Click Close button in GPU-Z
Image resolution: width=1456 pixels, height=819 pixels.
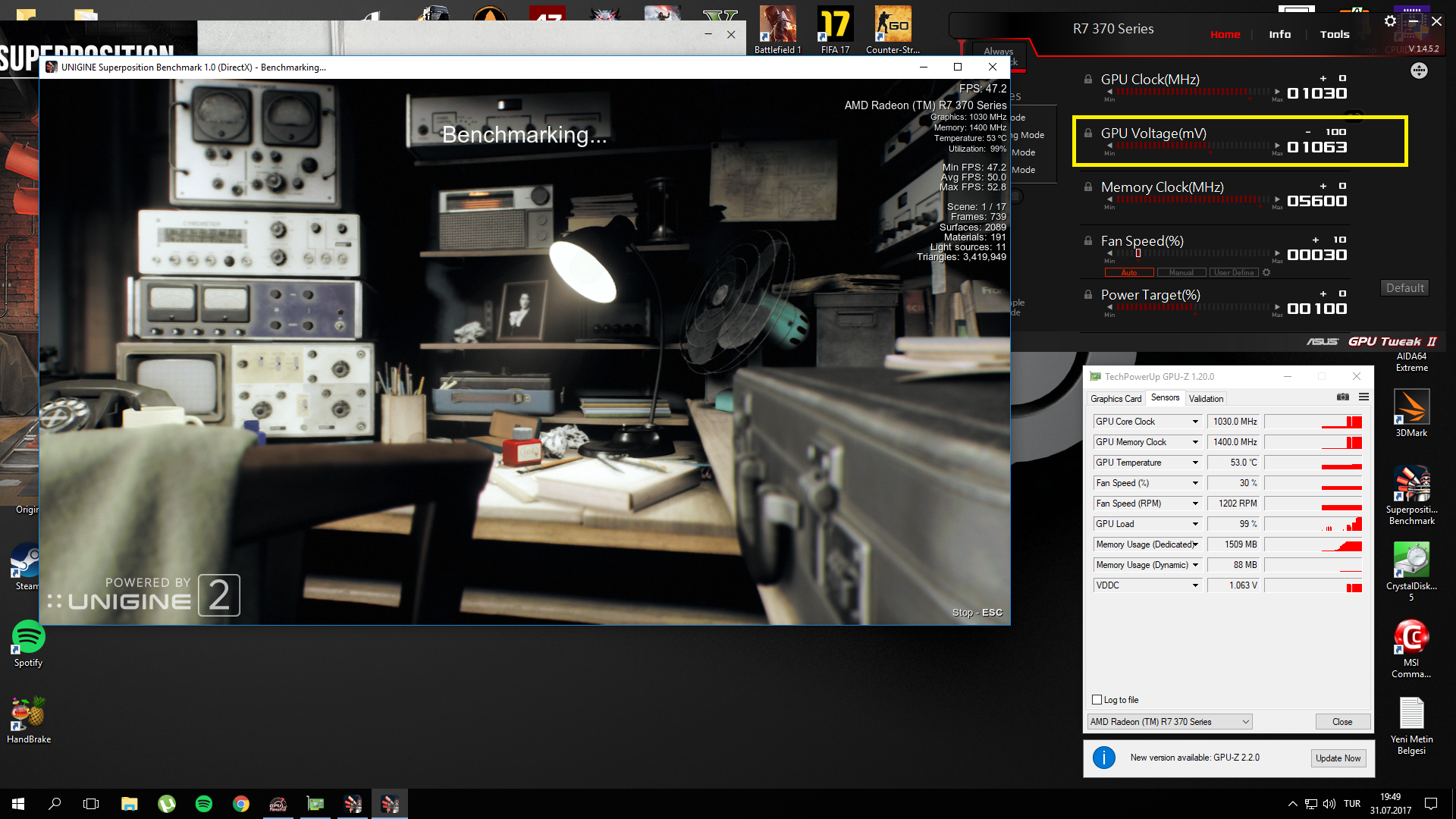point(1342,722)
